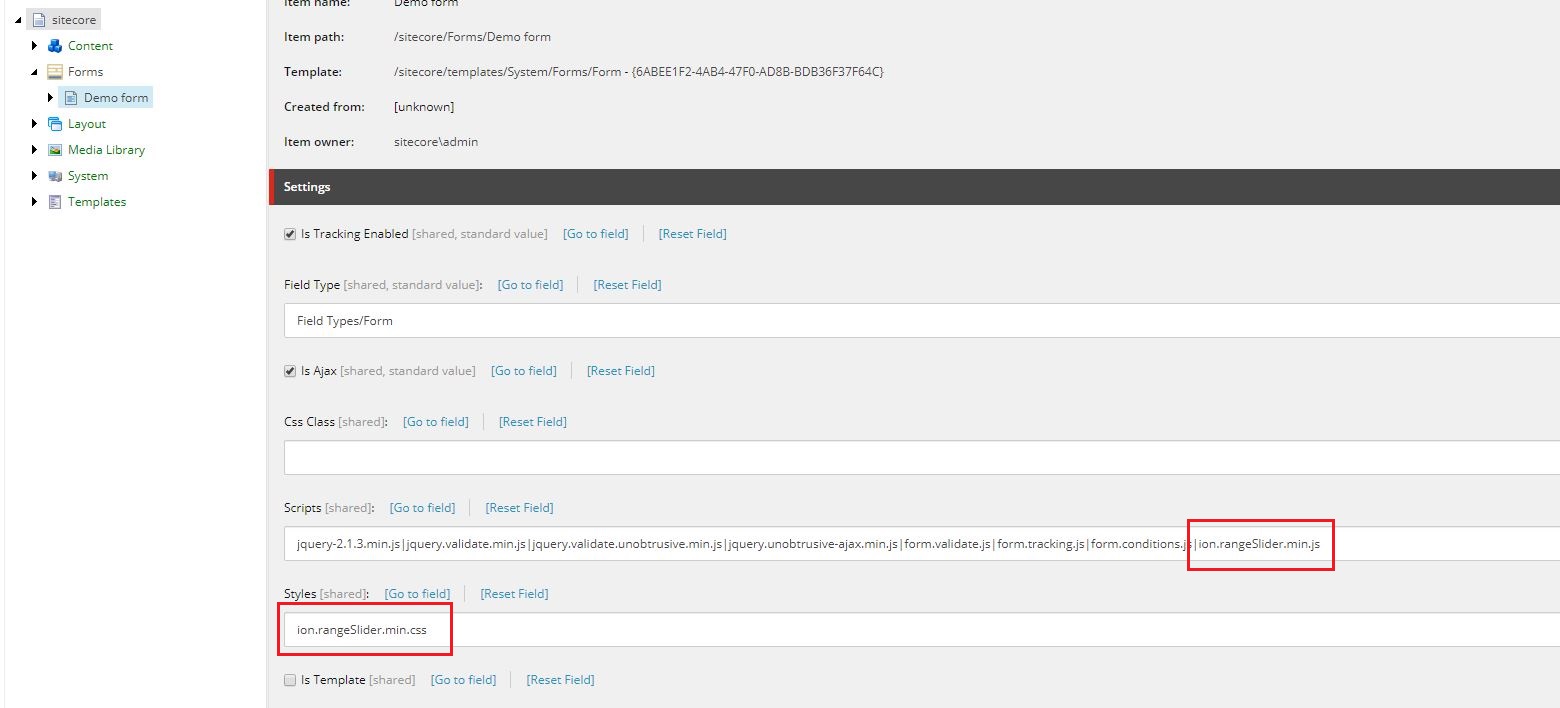Viewport: 1560px width, 708px height.
Task: Enable the Is Template checkbox
Action: coord(289,679)
